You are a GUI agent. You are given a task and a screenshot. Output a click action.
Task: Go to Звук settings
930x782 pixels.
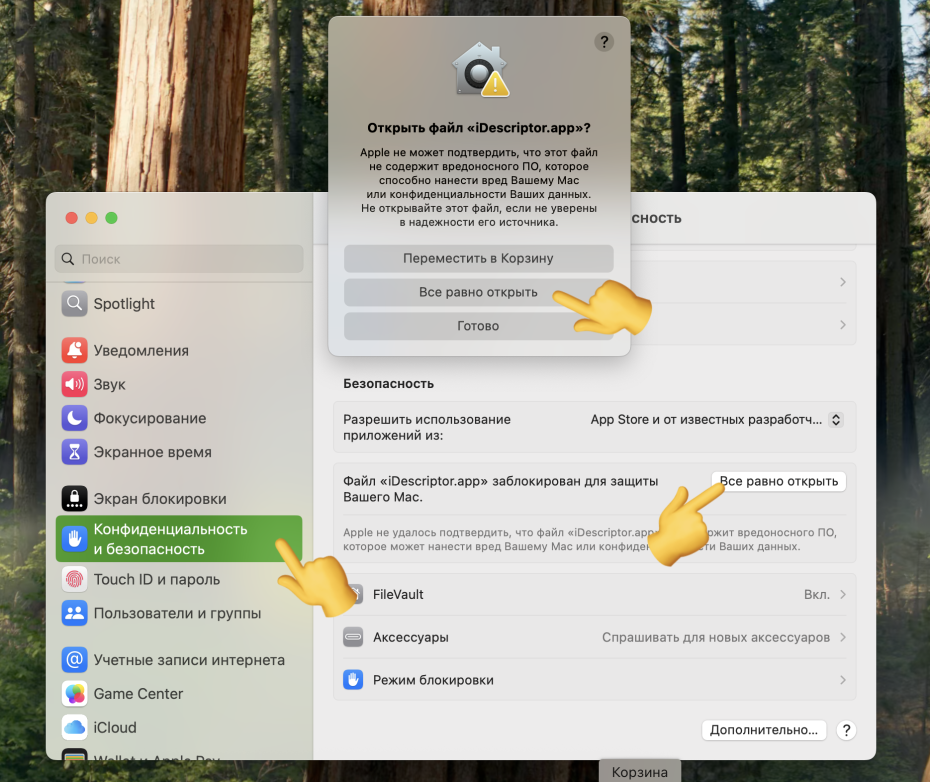click(x=179, y=384)
